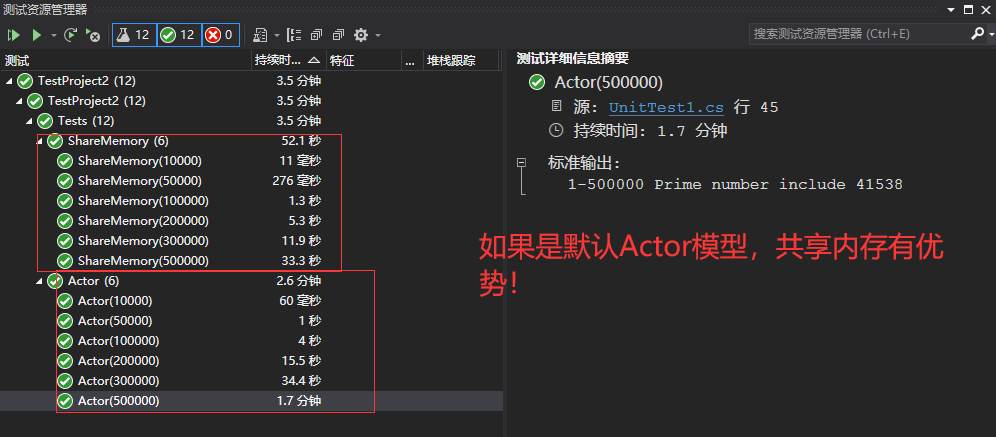The height and width of the screenshot is (437, 996).
Task: Focus the 搜索测试资源管理器 search box
Action: click(x=858, y=34)
